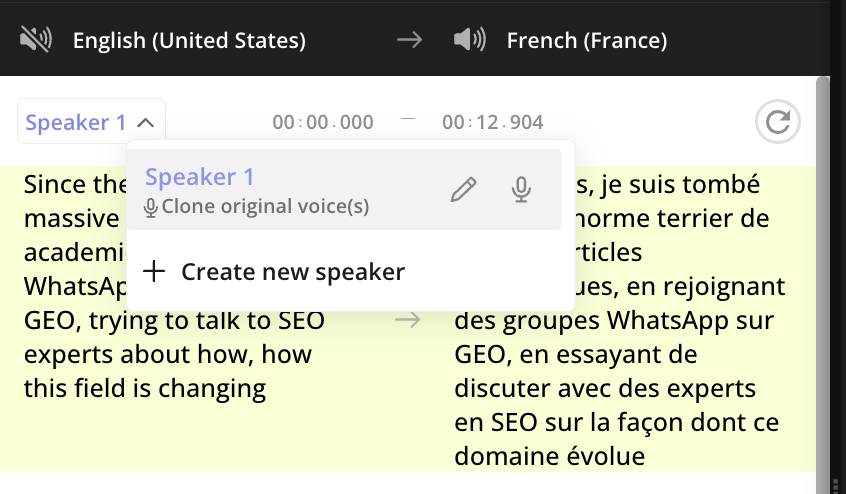The height and width of the screenshot is (494, 846).
Task: Click the Clone original voice(s) label
Action: [265, 208]
